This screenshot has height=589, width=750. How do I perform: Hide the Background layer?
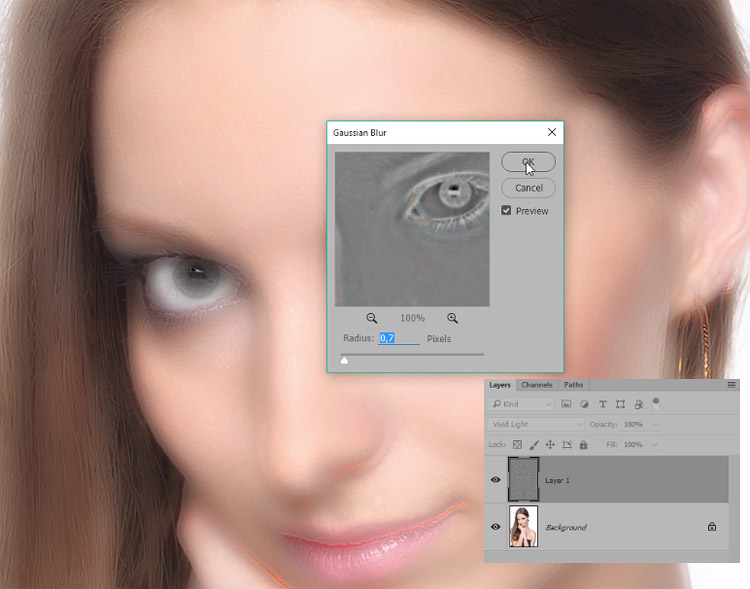click(x=496, y=527)
